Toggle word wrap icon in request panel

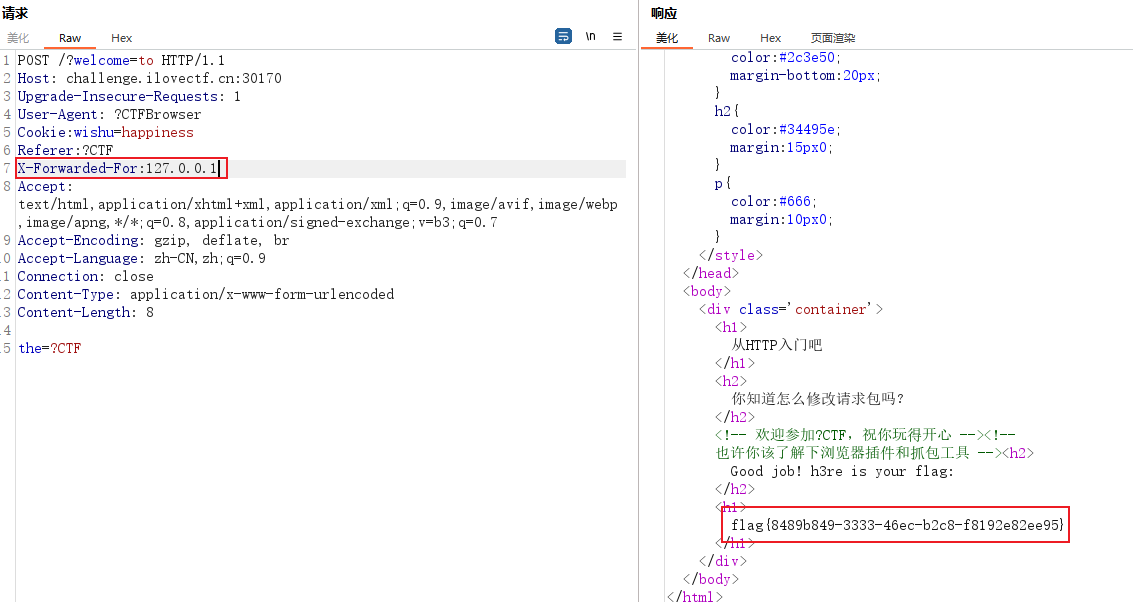click(x=563, y=36)
